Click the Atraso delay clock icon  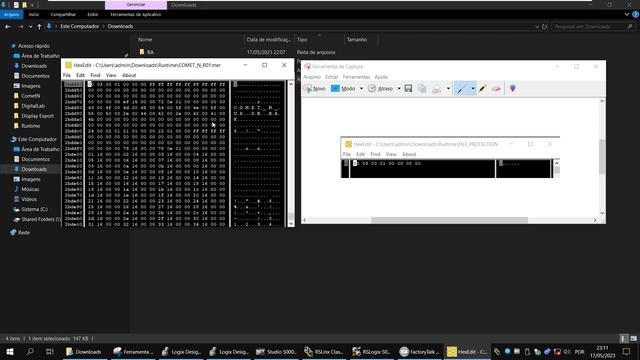coord(372,89)
